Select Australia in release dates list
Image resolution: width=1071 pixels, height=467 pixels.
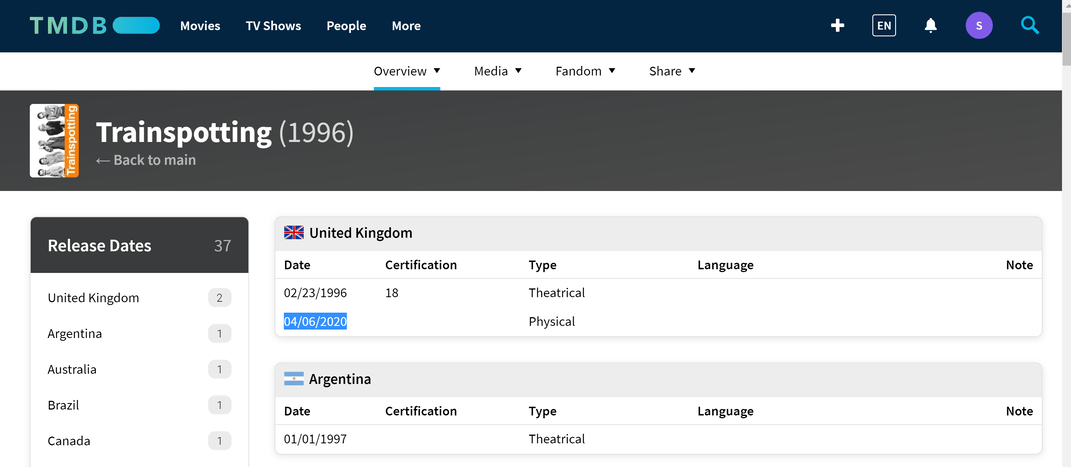click(x=72, y=369)
